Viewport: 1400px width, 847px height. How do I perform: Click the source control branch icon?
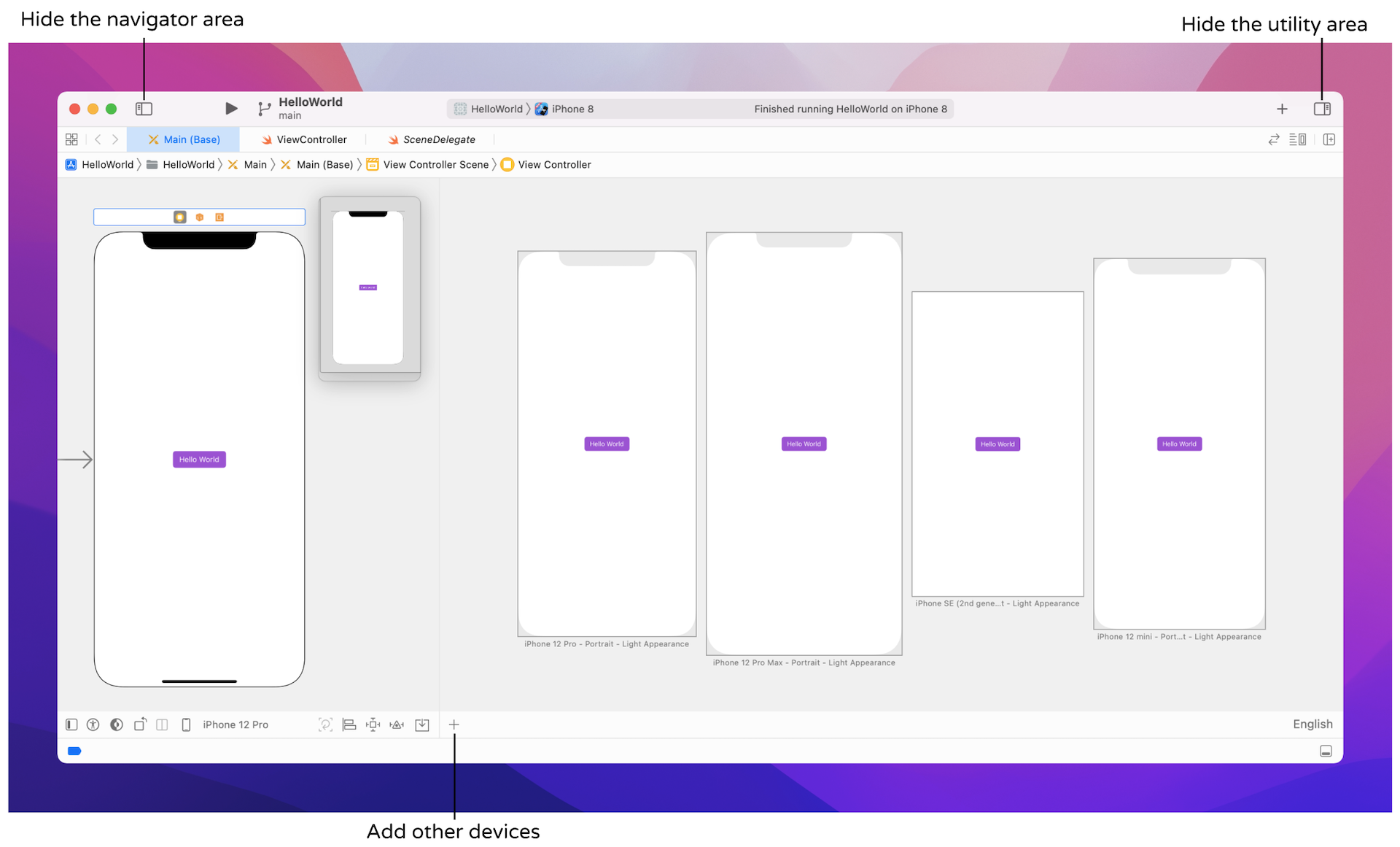pyautogui.click(x=264, y=109)
